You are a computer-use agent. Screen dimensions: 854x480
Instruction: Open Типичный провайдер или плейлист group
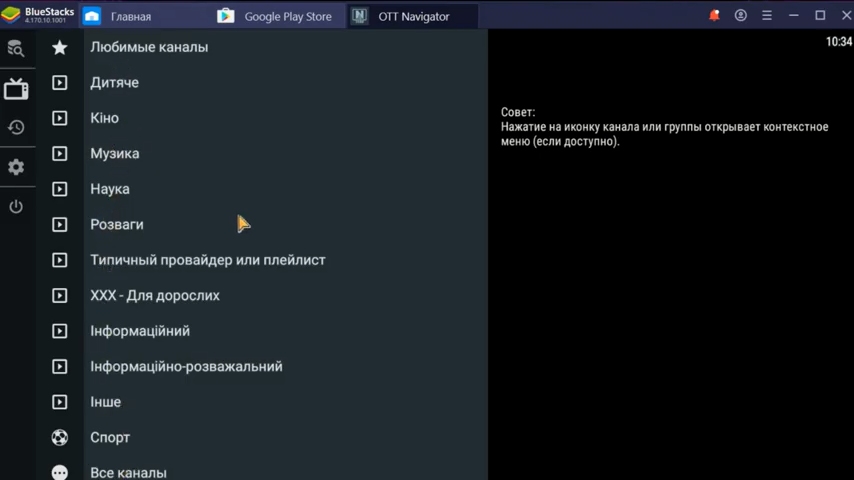[x=207, y=260]
